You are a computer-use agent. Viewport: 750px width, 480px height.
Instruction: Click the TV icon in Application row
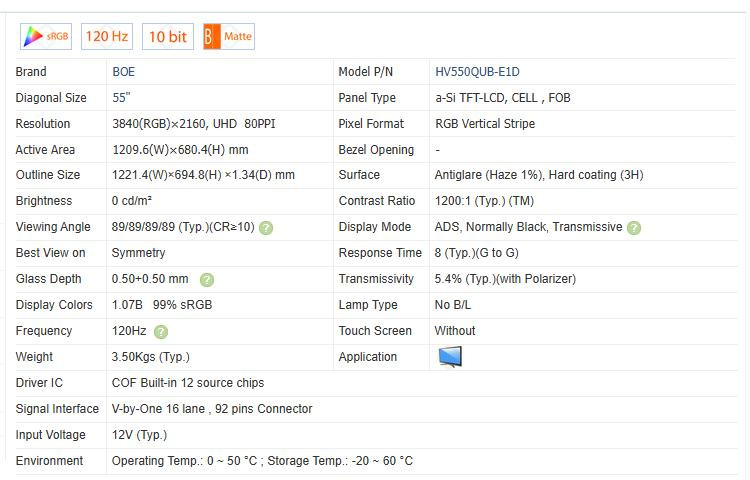450,357
